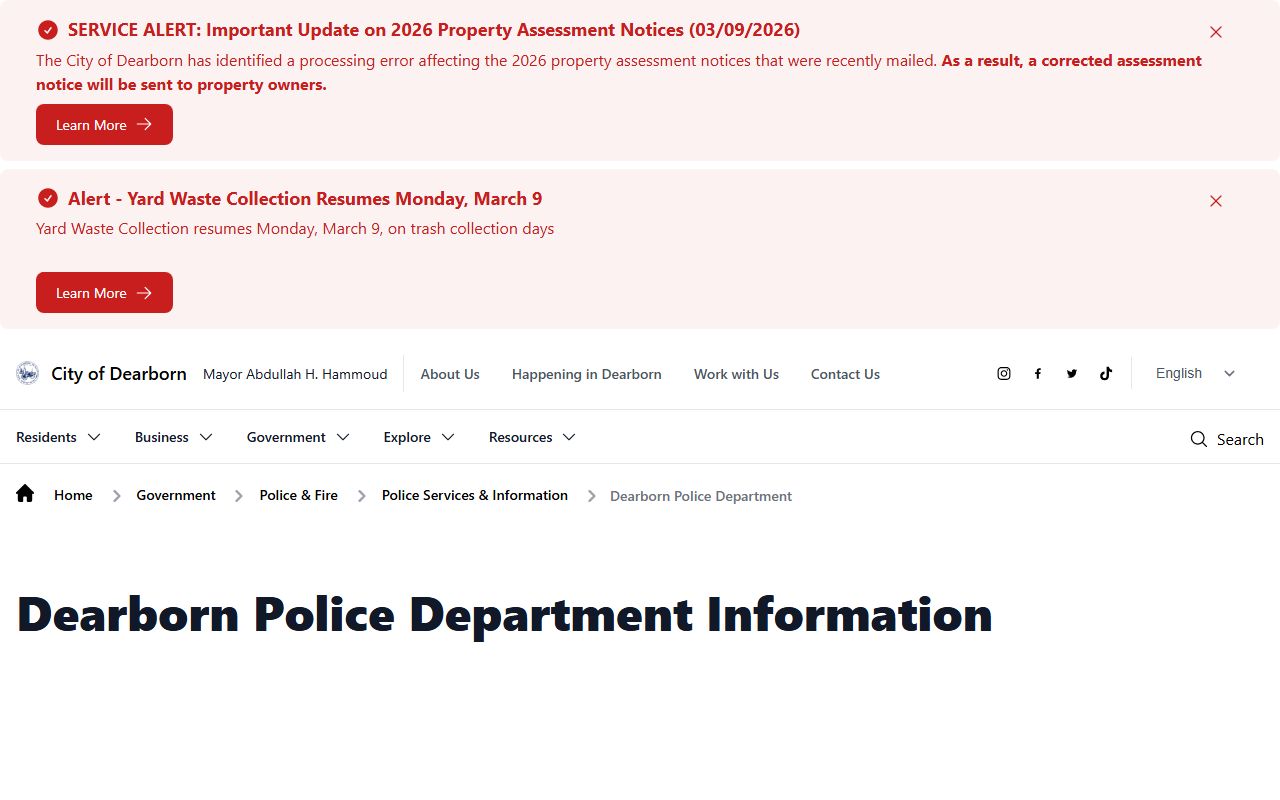Click the Yard Waste Collection Resumes headline
The width and height of the screenshot is (1280, 800).
click(305, 198)
